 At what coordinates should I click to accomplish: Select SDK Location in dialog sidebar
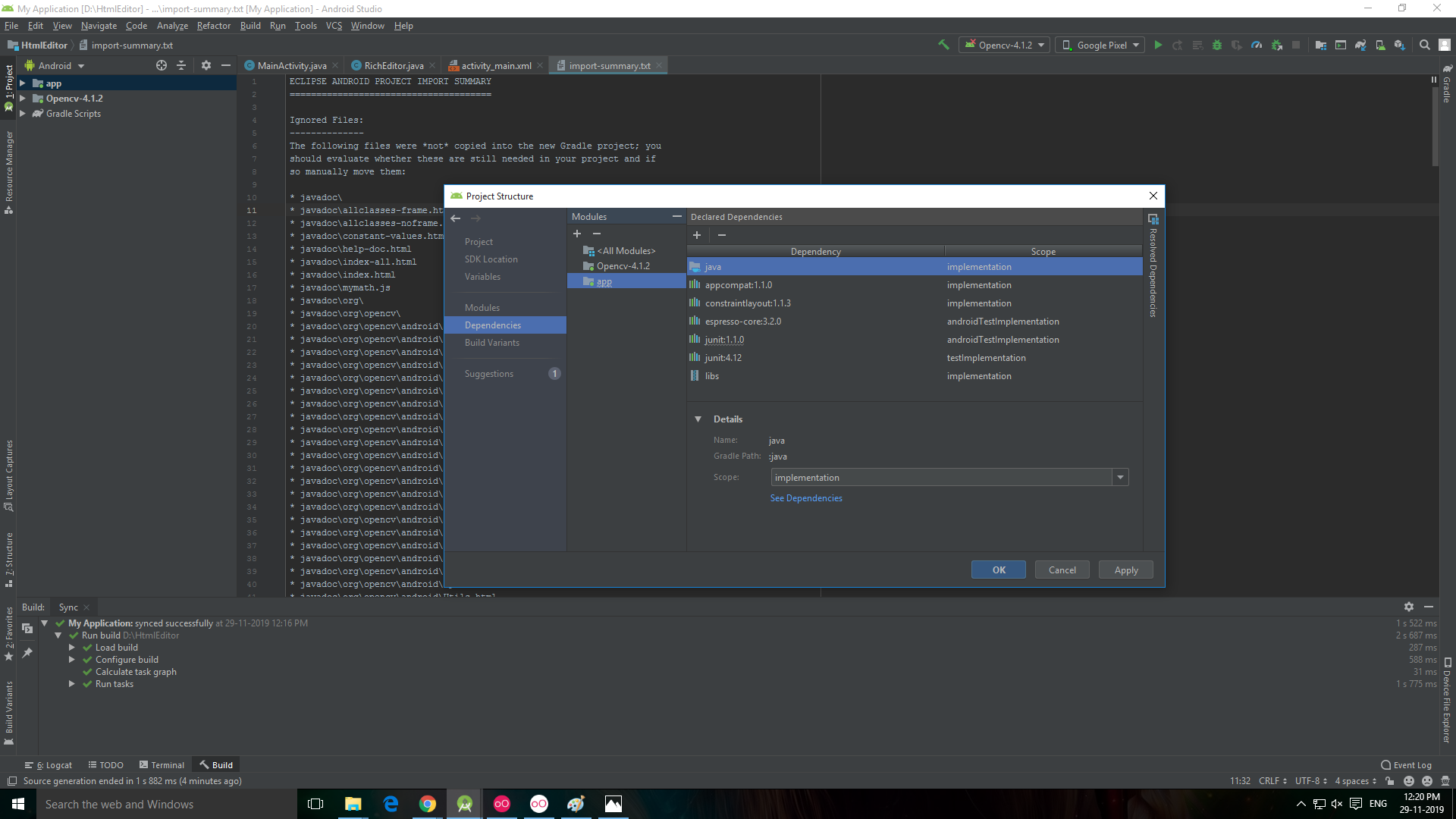tap(491, 259)
